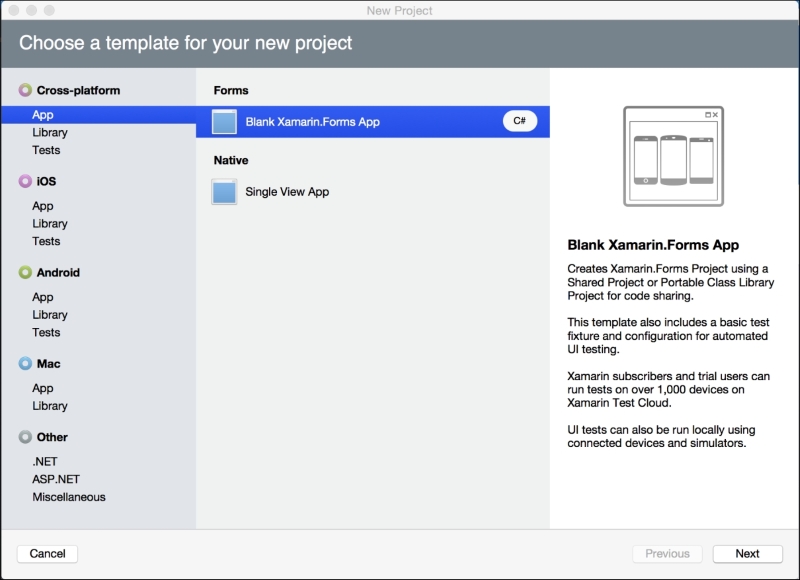Click the Forms section header
This screenshot has width=800, height=580.
[231, 90]
